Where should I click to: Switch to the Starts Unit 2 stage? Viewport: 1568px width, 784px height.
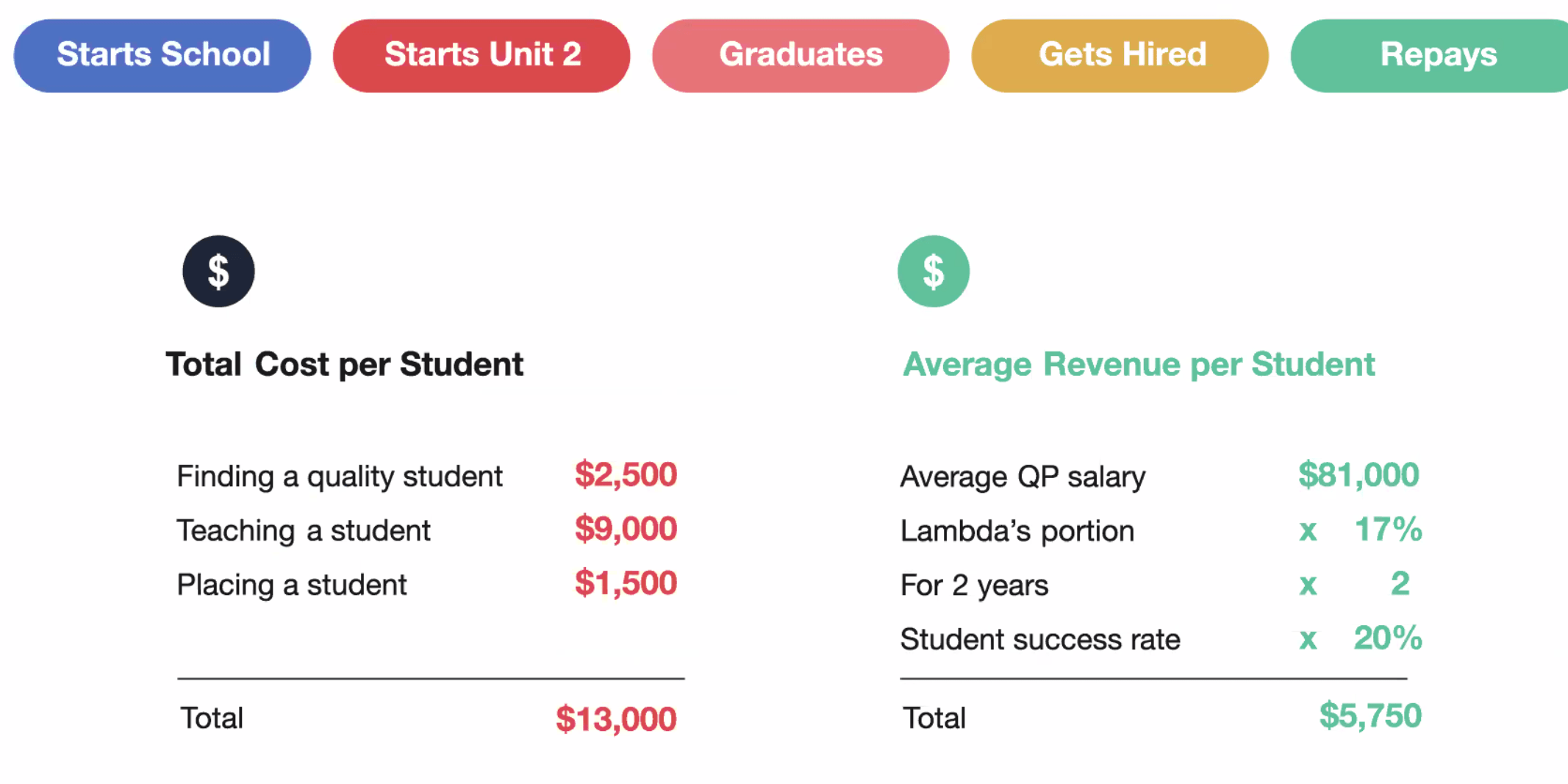point(482,55)
